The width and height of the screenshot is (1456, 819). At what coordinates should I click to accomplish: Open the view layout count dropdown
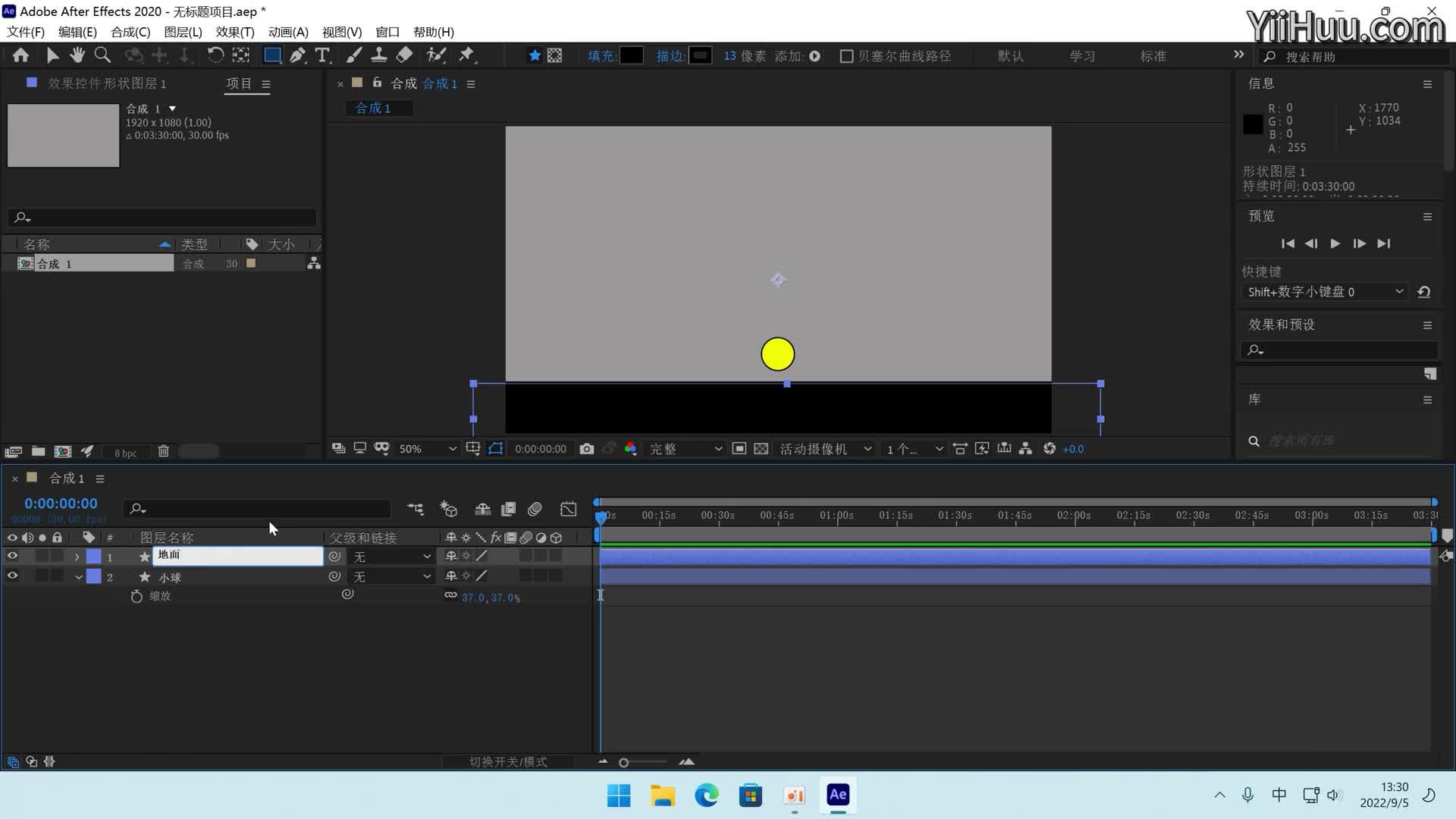pos(915,449)
